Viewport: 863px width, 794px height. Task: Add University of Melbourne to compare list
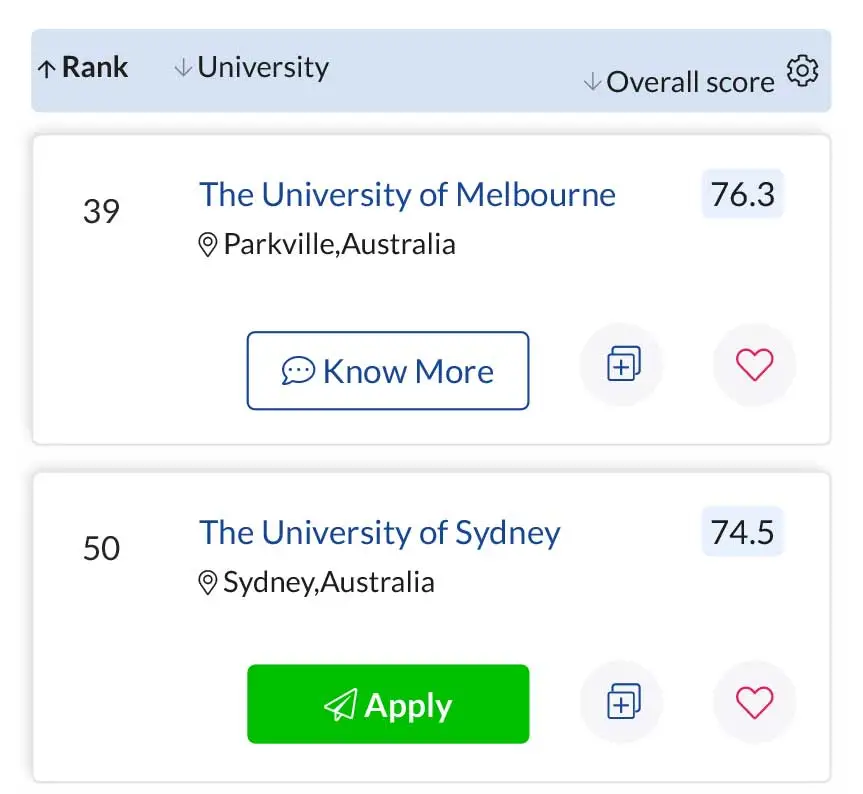tap(622, 364)
